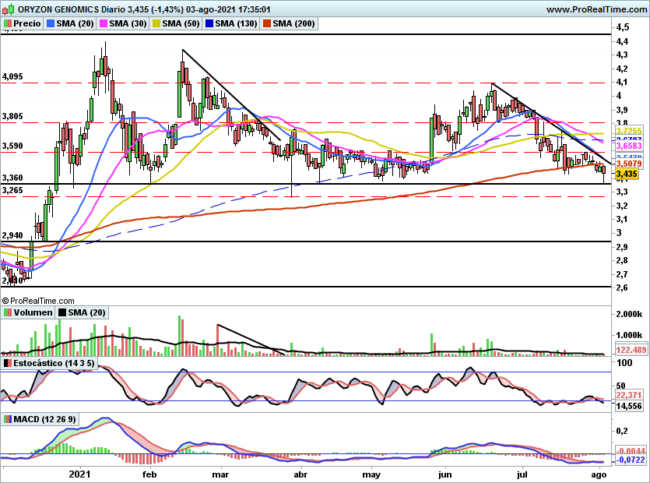
Task: Click the 14,556 stochastic value
Action: [x=629, y=406]
